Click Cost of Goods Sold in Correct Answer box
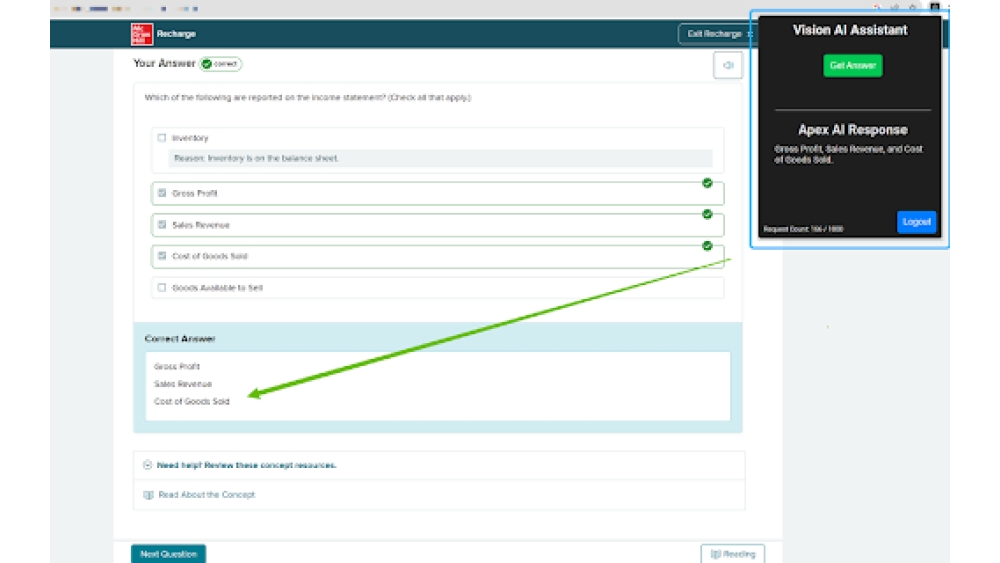The image size is (1000, 563). (x=191, y=402)
